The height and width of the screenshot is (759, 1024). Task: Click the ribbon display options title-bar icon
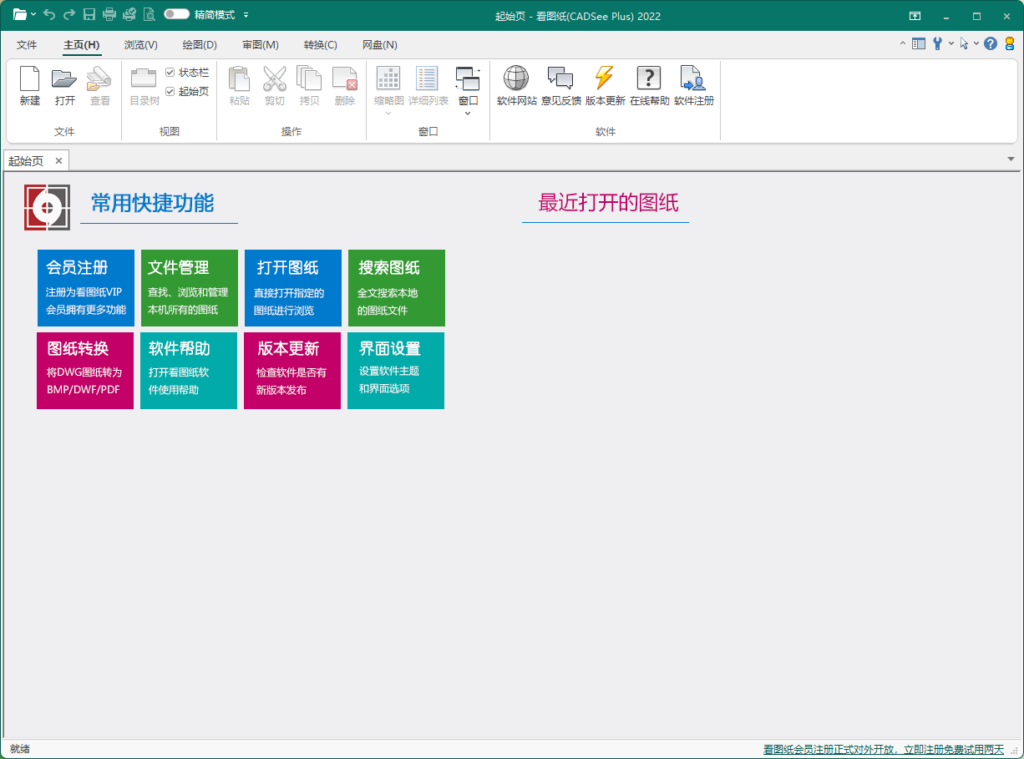915,16
